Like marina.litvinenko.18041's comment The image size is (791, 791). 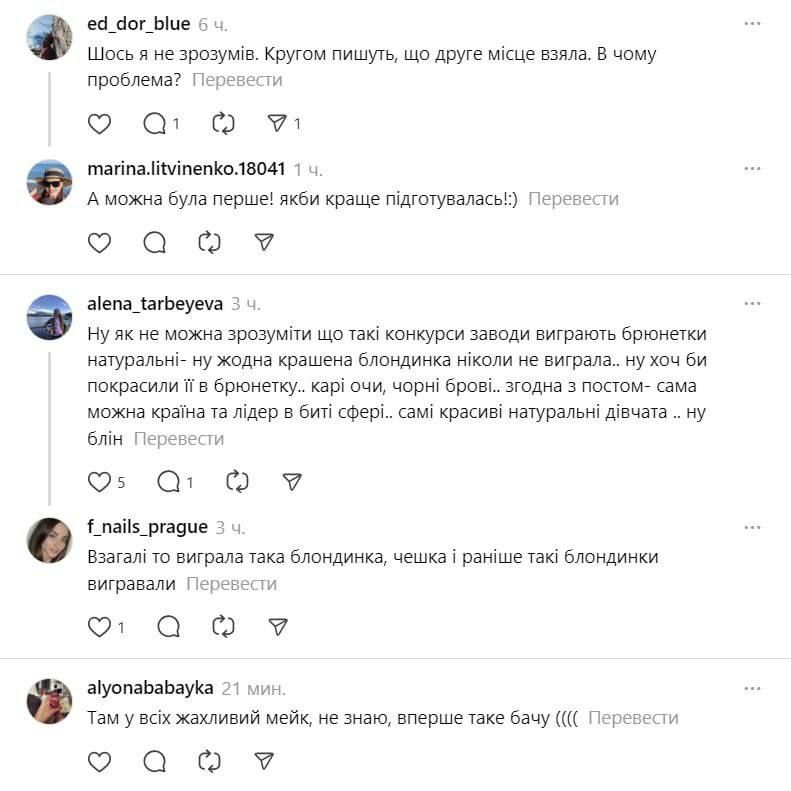[x=99, y=242]
